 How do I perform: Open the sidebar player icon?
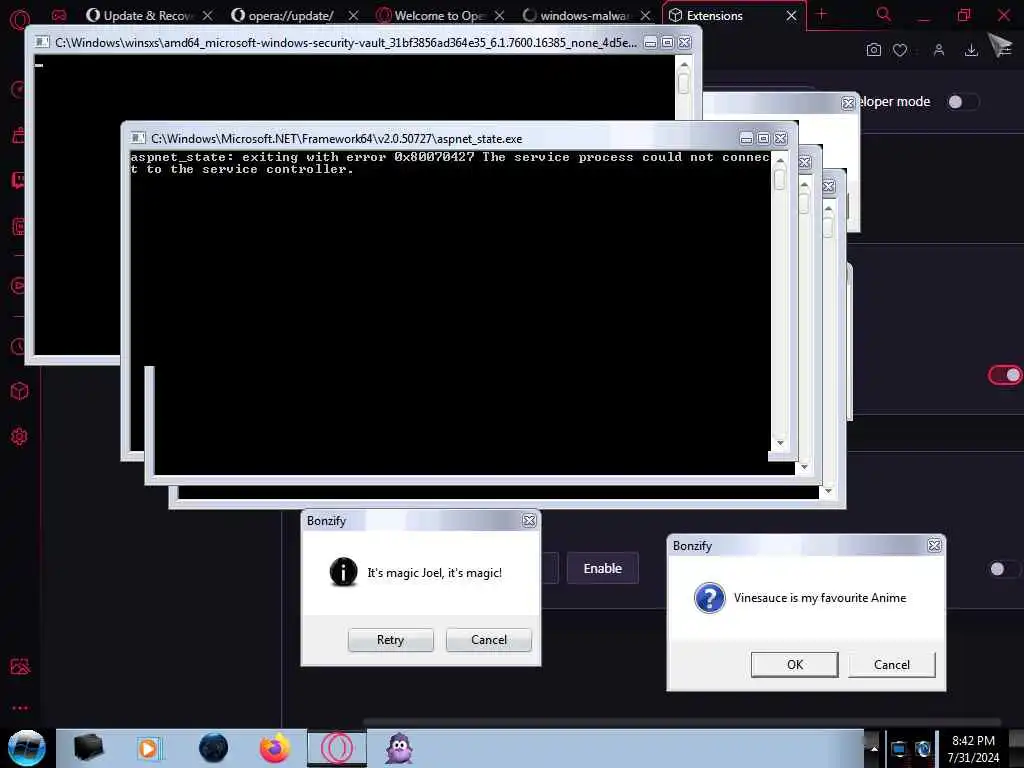pyautogui.click(x=18, y=285)
